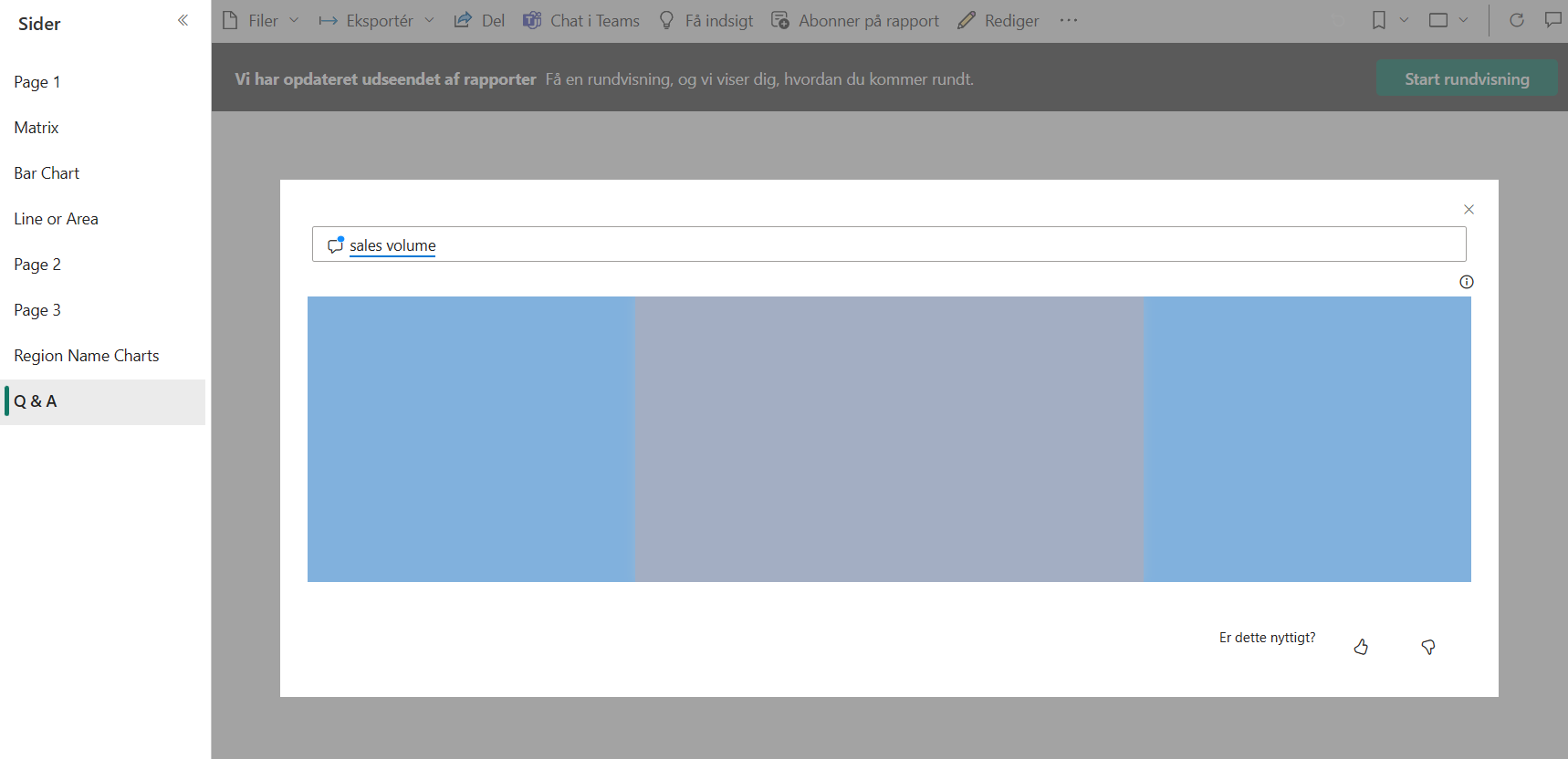Give thumbs down feedback

pos(1428,647)
